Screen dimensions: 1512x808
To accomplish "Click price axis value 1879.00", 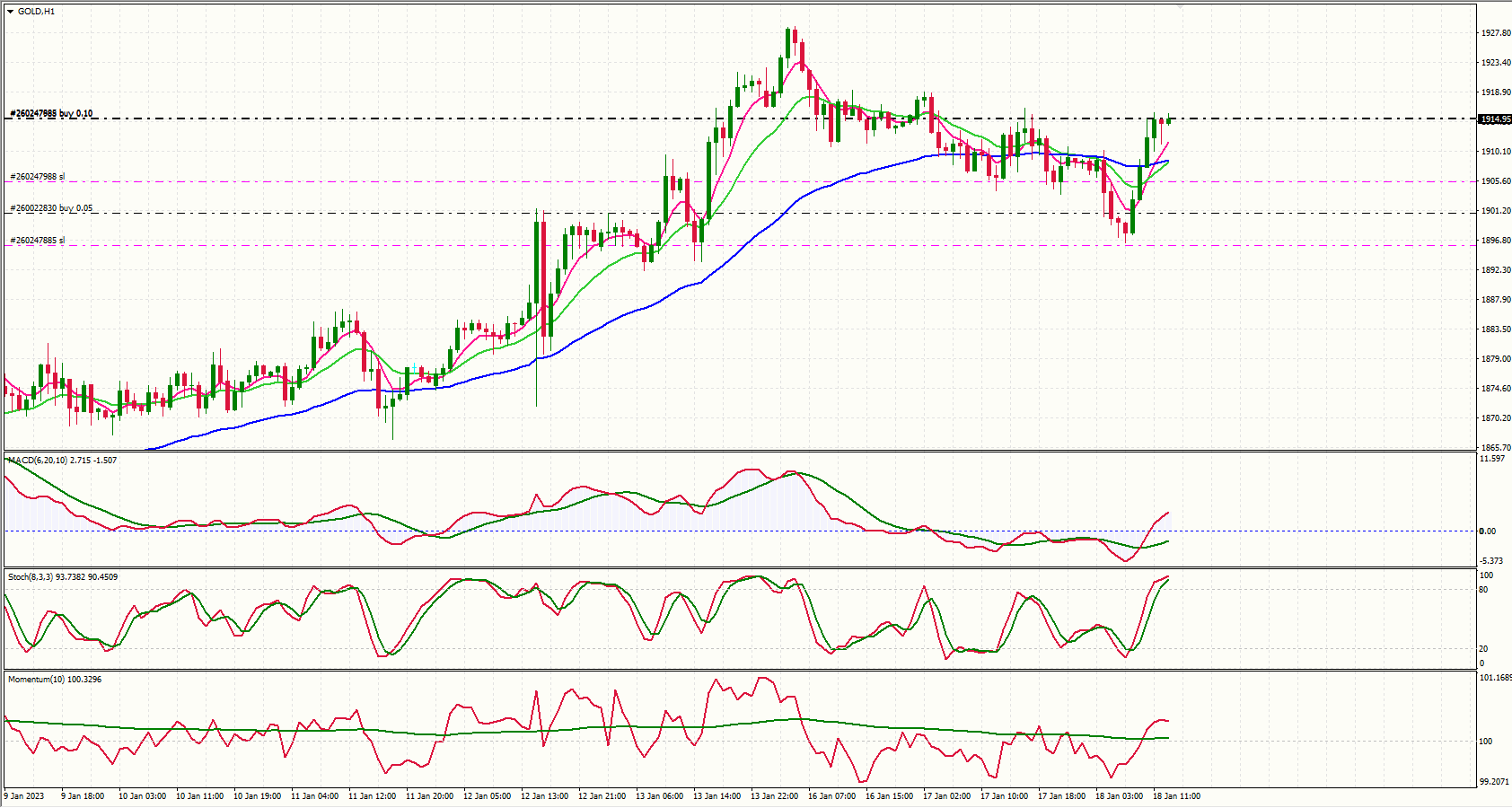I will coord(1495,359).
